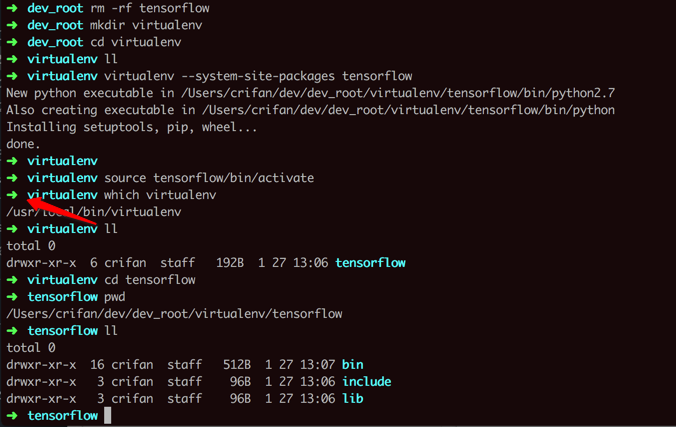Click the "New python executable" output line
The width and height of the screenshot is (676, 427).
306,93
